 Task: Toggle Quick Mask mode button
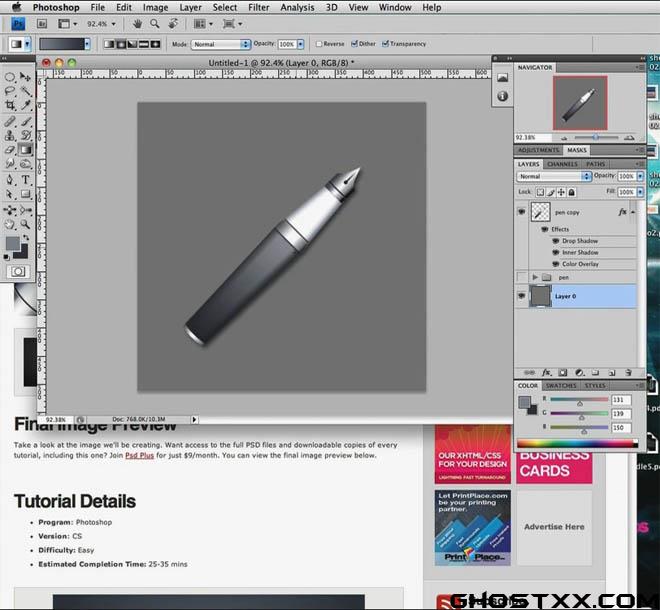click(18, 272)
